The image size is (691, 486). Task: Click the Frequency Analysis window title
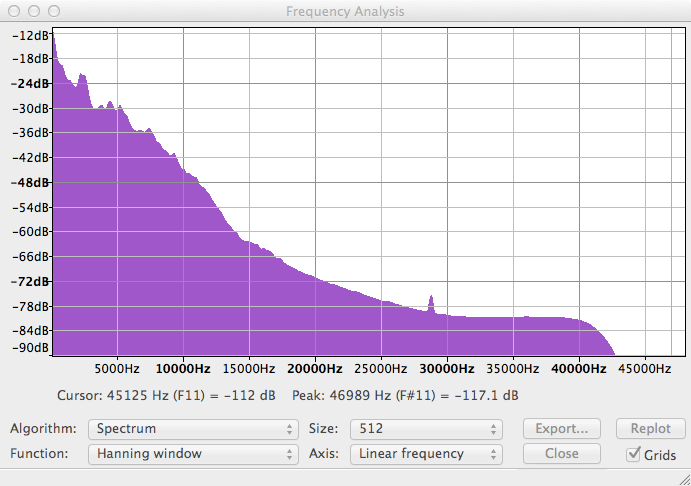(345, 11)
